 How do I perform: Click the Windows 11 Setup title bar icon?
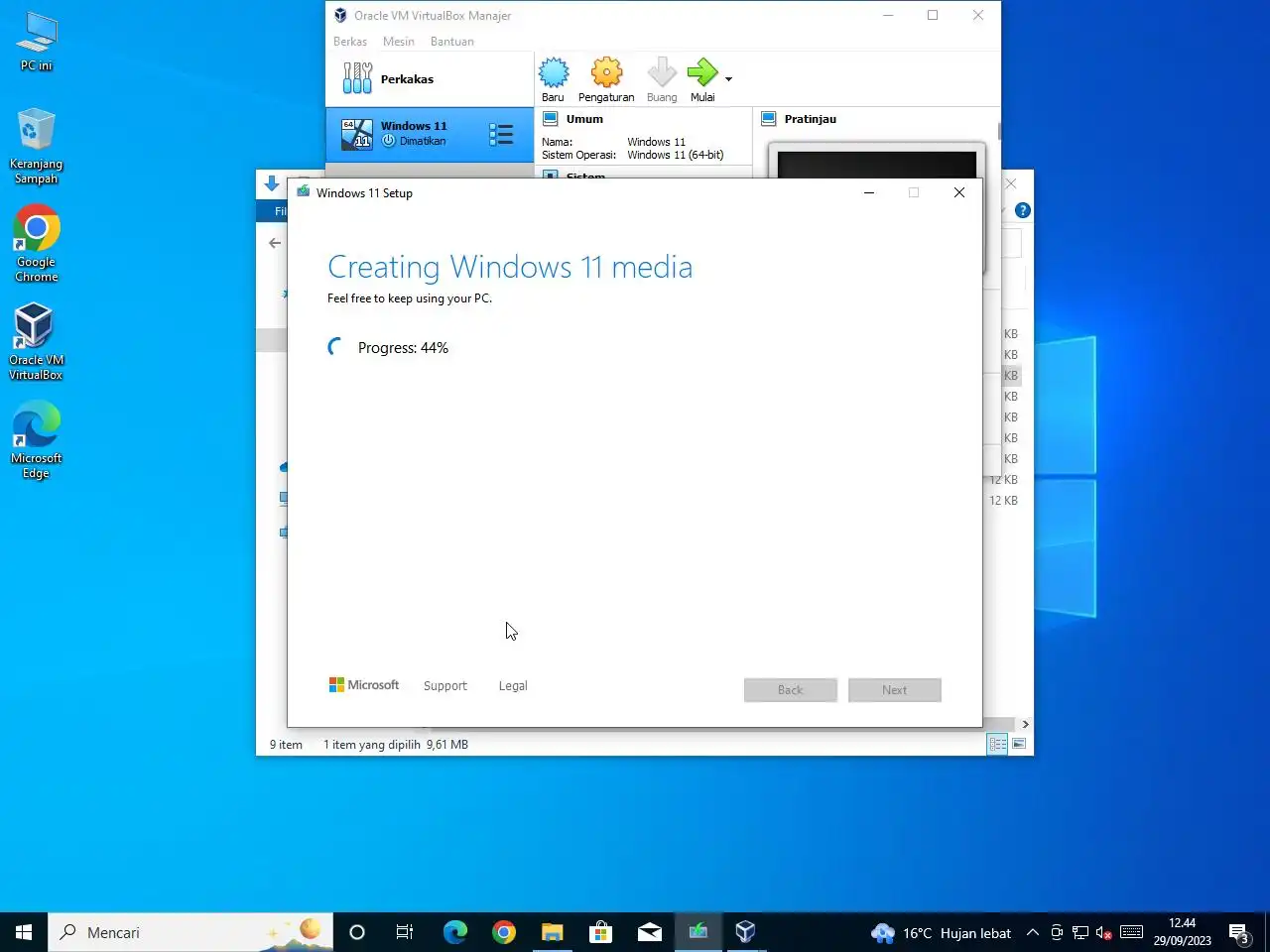(304, 192)
